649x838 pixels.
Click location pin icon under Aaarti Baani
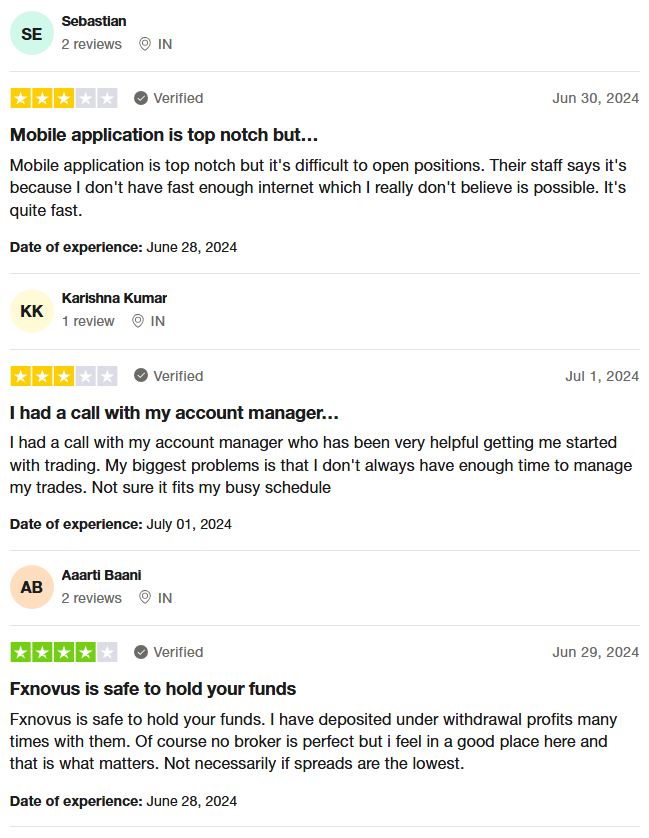tap(145, 598)
